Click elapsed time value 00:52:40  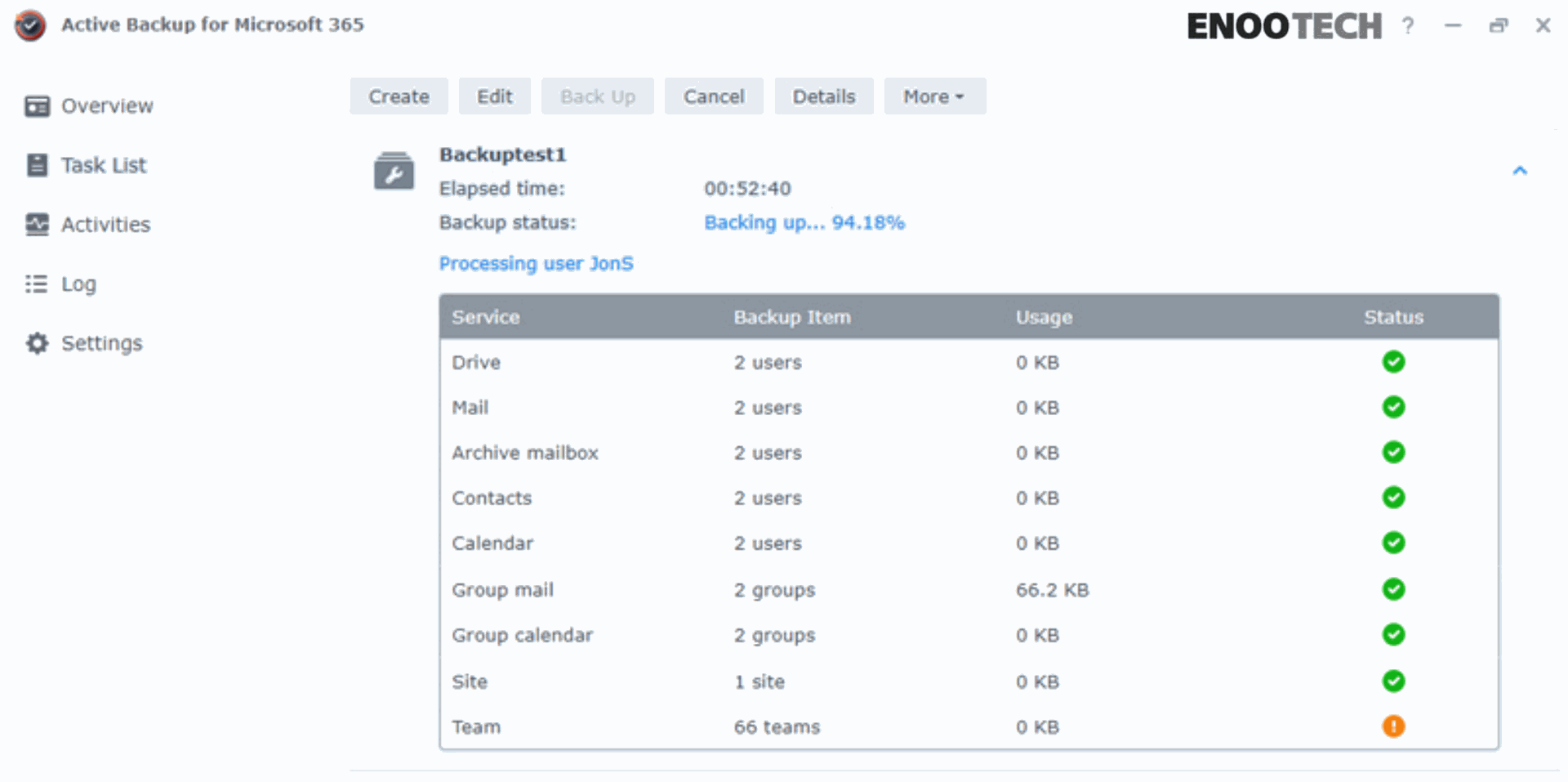[x=747, y=189]
